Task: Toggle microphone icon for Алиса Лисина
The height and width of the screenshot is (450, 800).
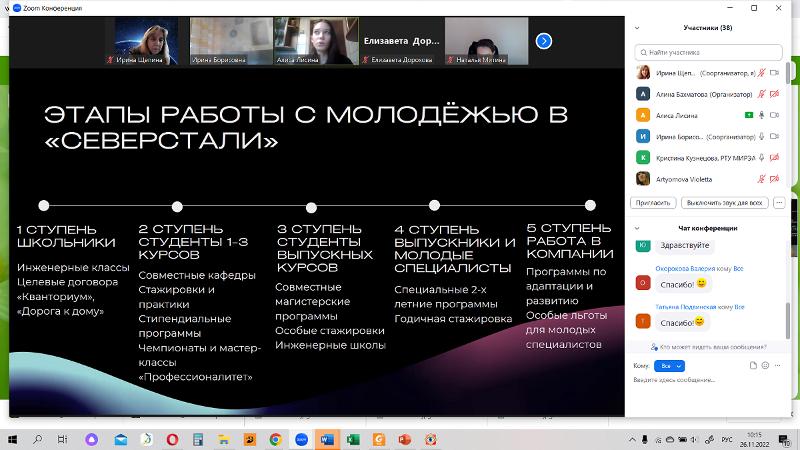Action: click(762, 115)
